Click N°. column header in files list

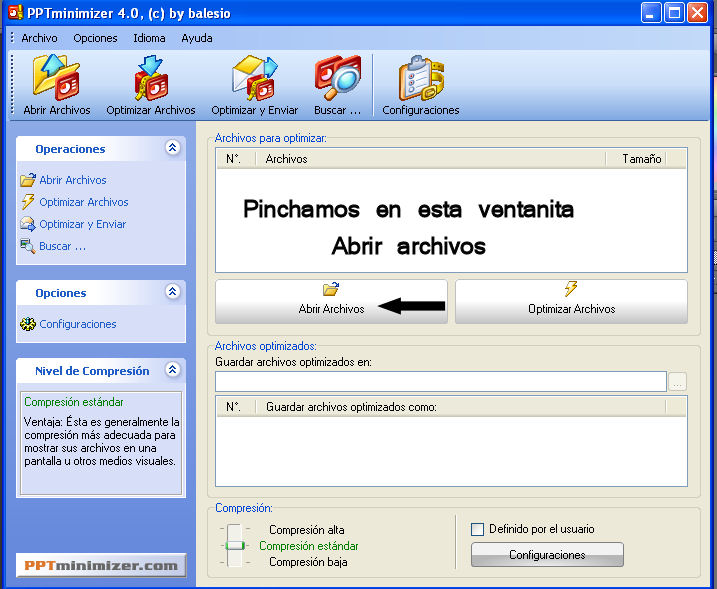[x=235, y=159]
